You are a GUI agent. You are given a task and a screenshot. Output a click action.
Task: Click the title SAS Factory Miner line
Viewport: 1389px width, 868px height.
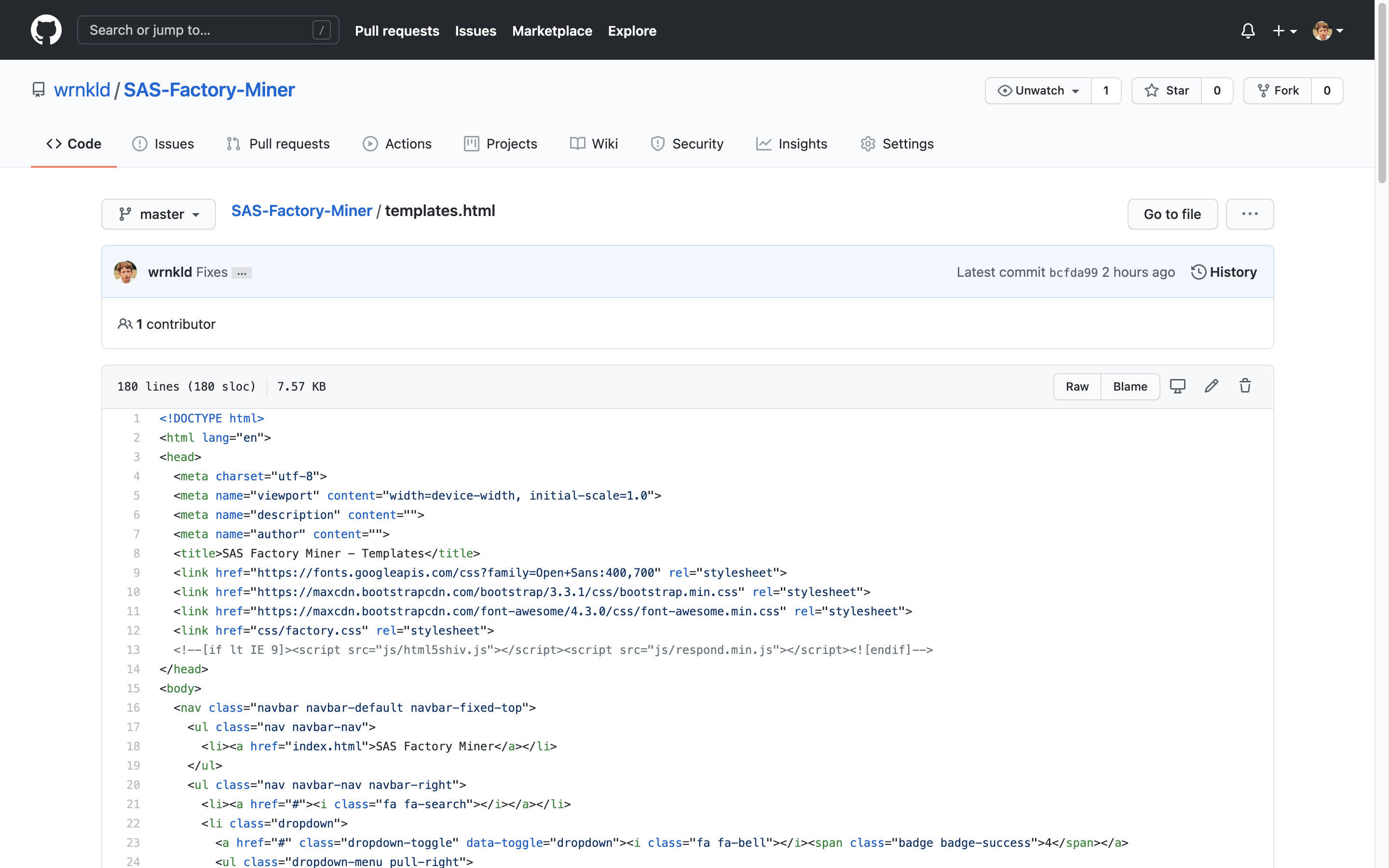[x=327, y=554]
